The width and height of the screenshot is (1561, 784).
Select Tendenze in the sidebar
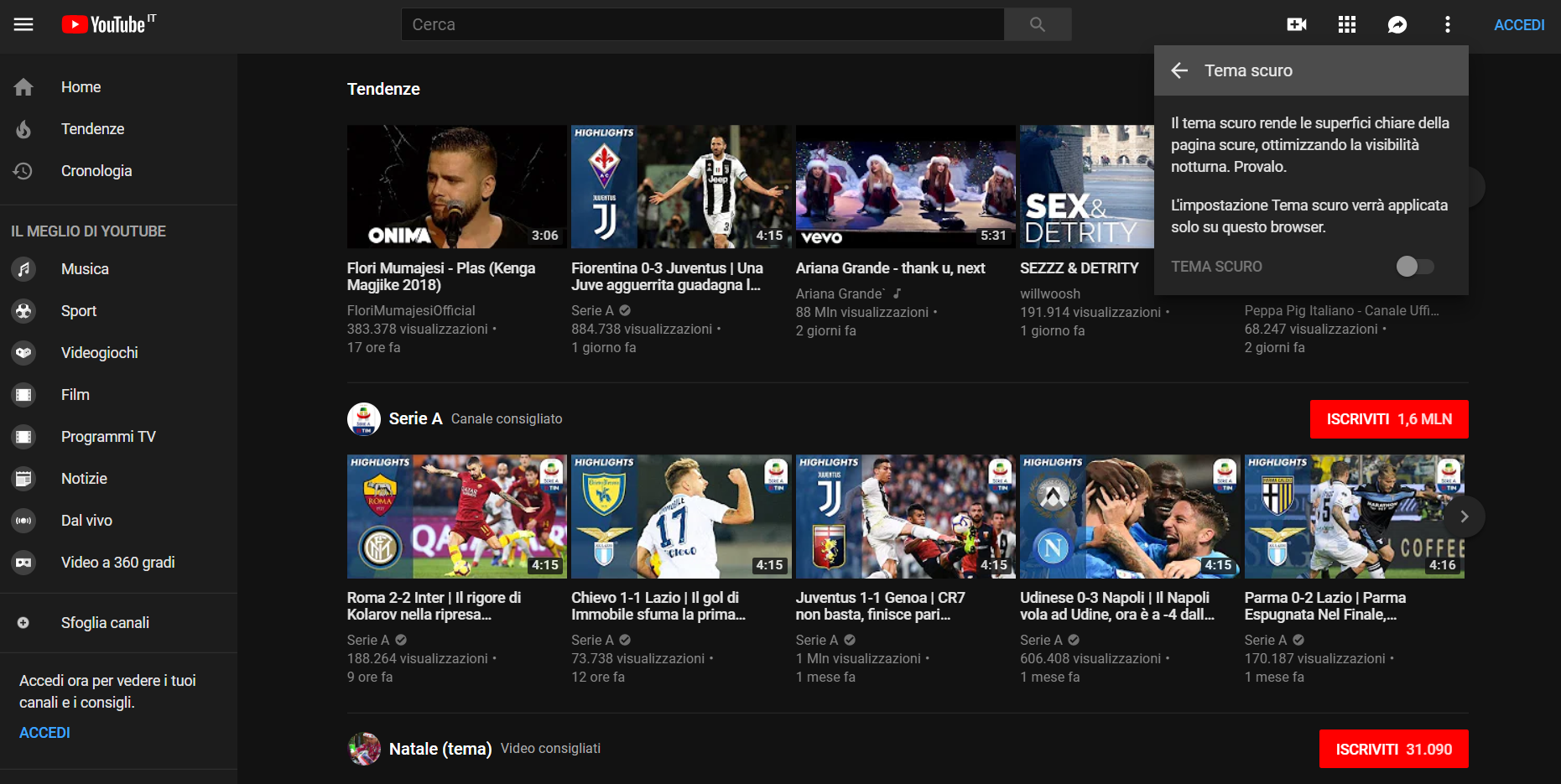[92, 129]
